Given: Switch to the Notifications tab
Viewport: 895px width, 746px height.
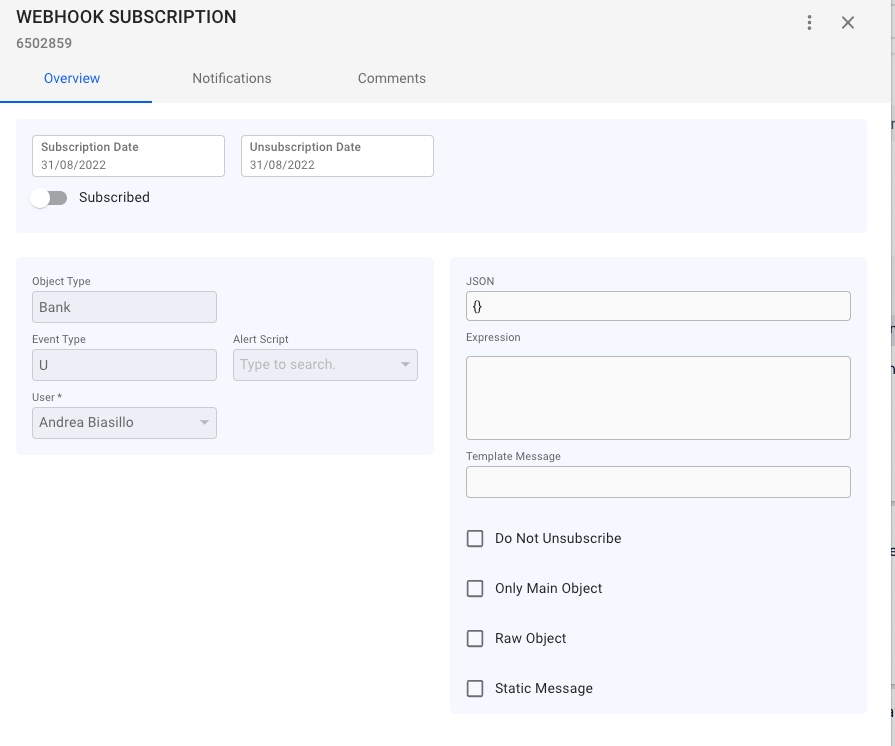Looking at the screenshot, I should click(232, 78).
